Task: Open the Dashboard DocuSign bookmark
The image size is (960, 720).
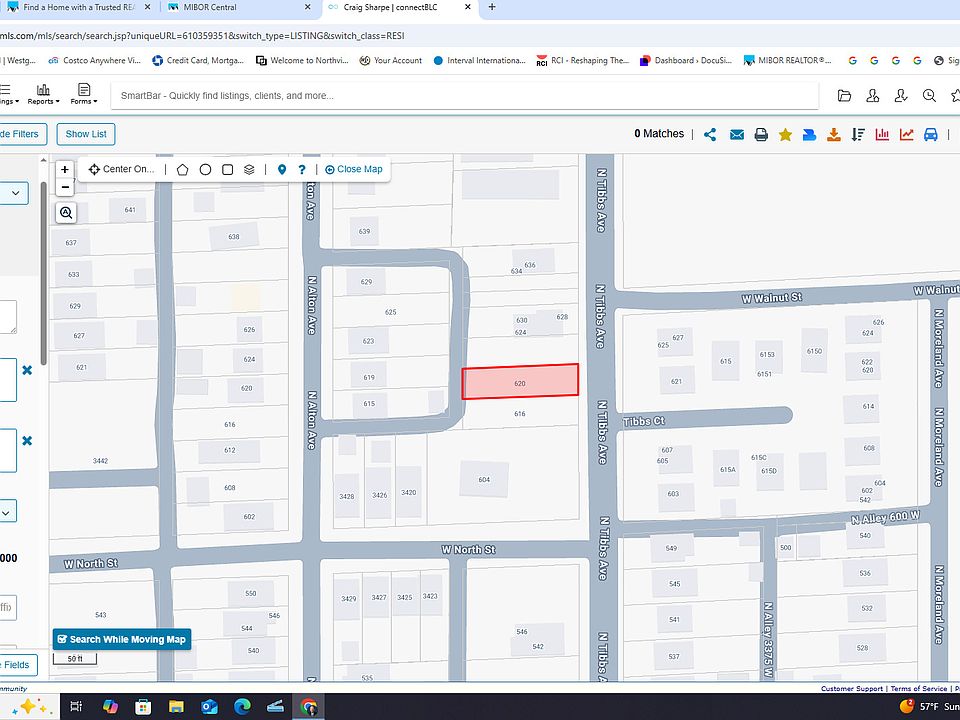Action: coord(686,61)
